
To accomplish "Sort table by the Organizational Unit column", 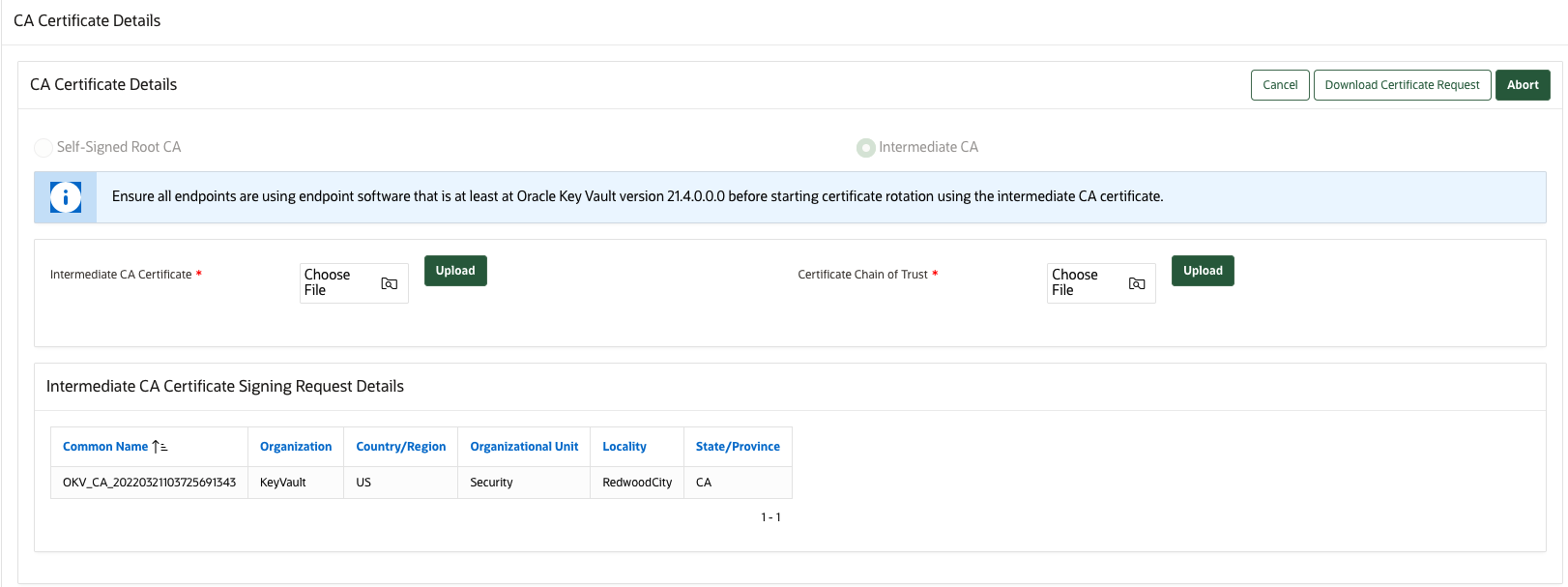I will click(524, 446).
